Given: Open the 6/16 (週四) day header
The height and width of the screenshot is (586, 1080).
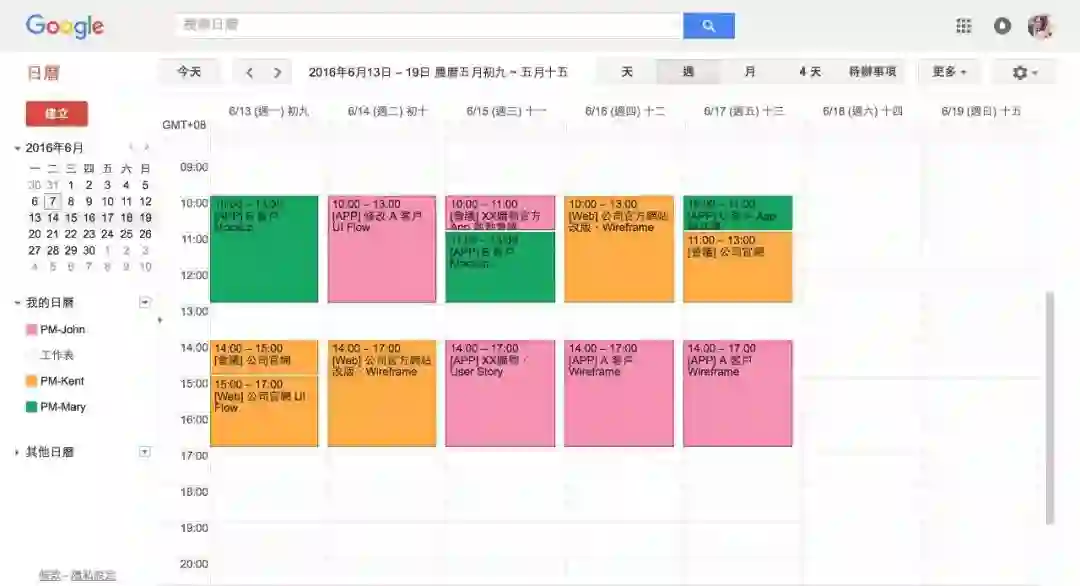Looking at the screenshot, I should click(x=625, y=111).
